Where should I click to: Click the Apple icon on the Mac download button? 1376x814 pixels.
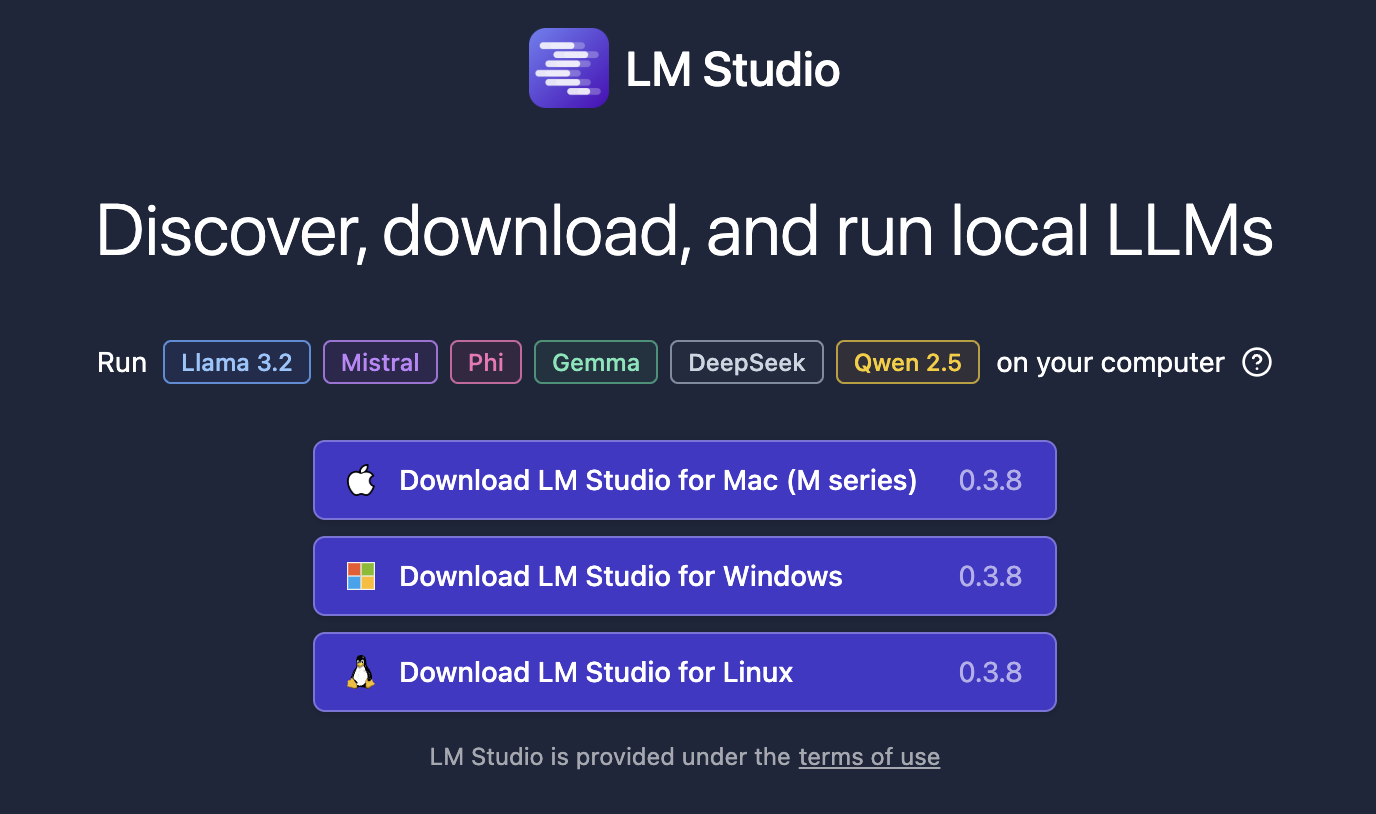coord(360,480)
